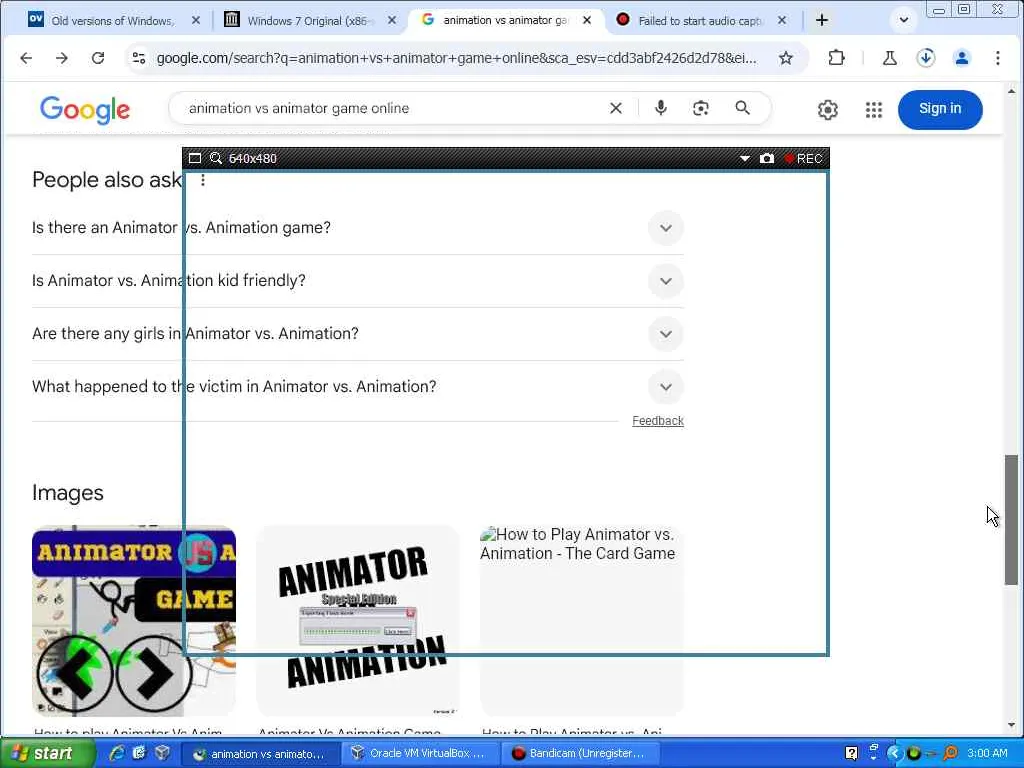Click the 'Images' section heading
The height and width of the screenshot is (768, 1024).
click(68, 493)
